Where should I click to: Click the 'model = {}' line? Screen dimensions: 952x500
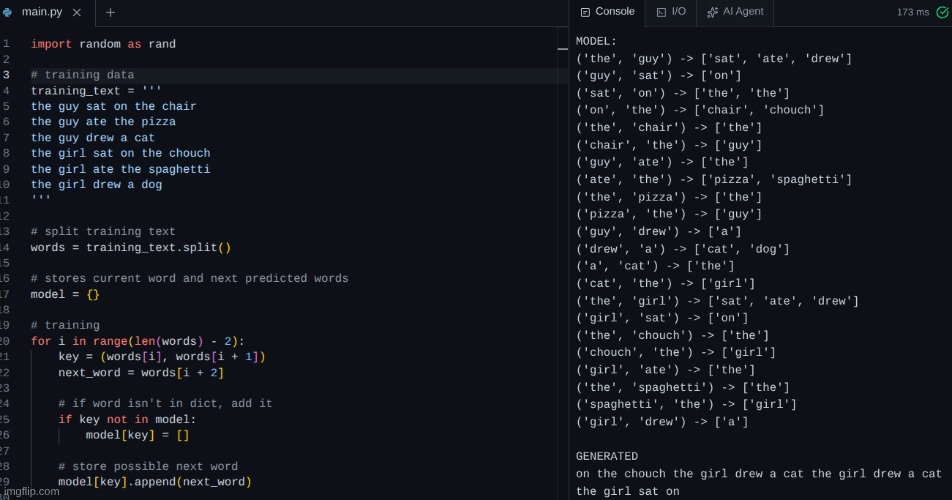(x=65, y=294)
